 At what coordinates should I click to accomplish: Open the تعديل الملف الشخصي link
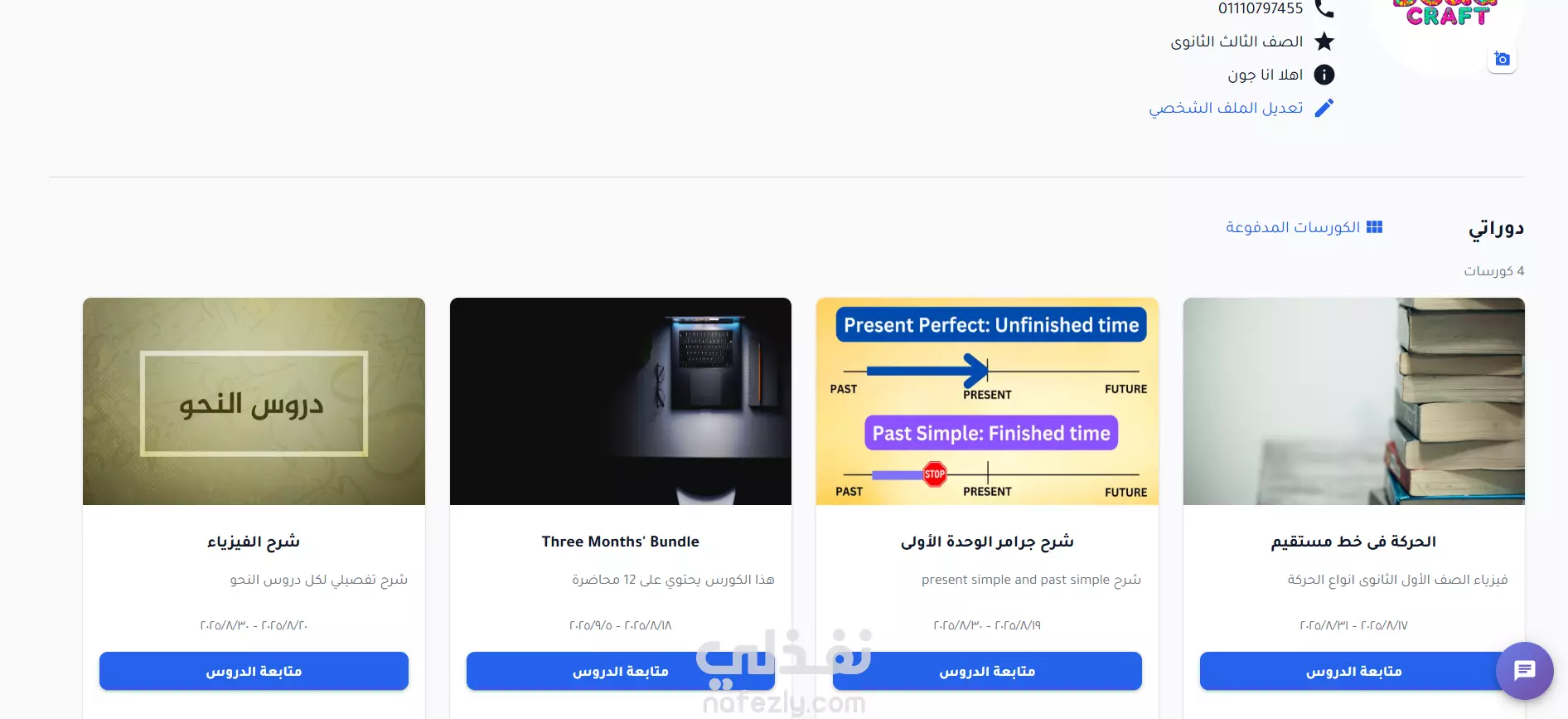click(x=1226, y=109)
